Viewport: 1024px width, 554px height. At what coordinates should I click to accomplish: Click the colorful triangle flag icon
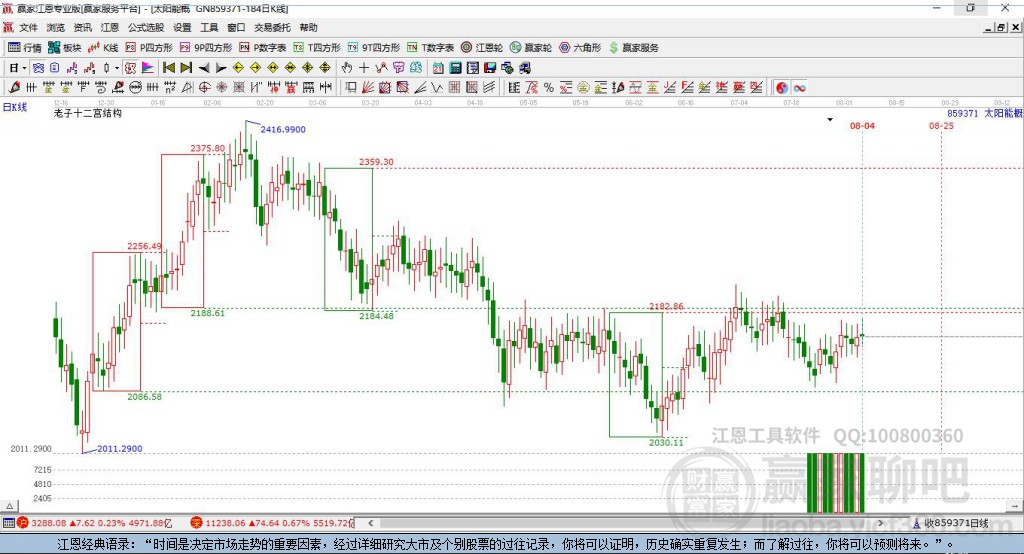click(148, 68)
